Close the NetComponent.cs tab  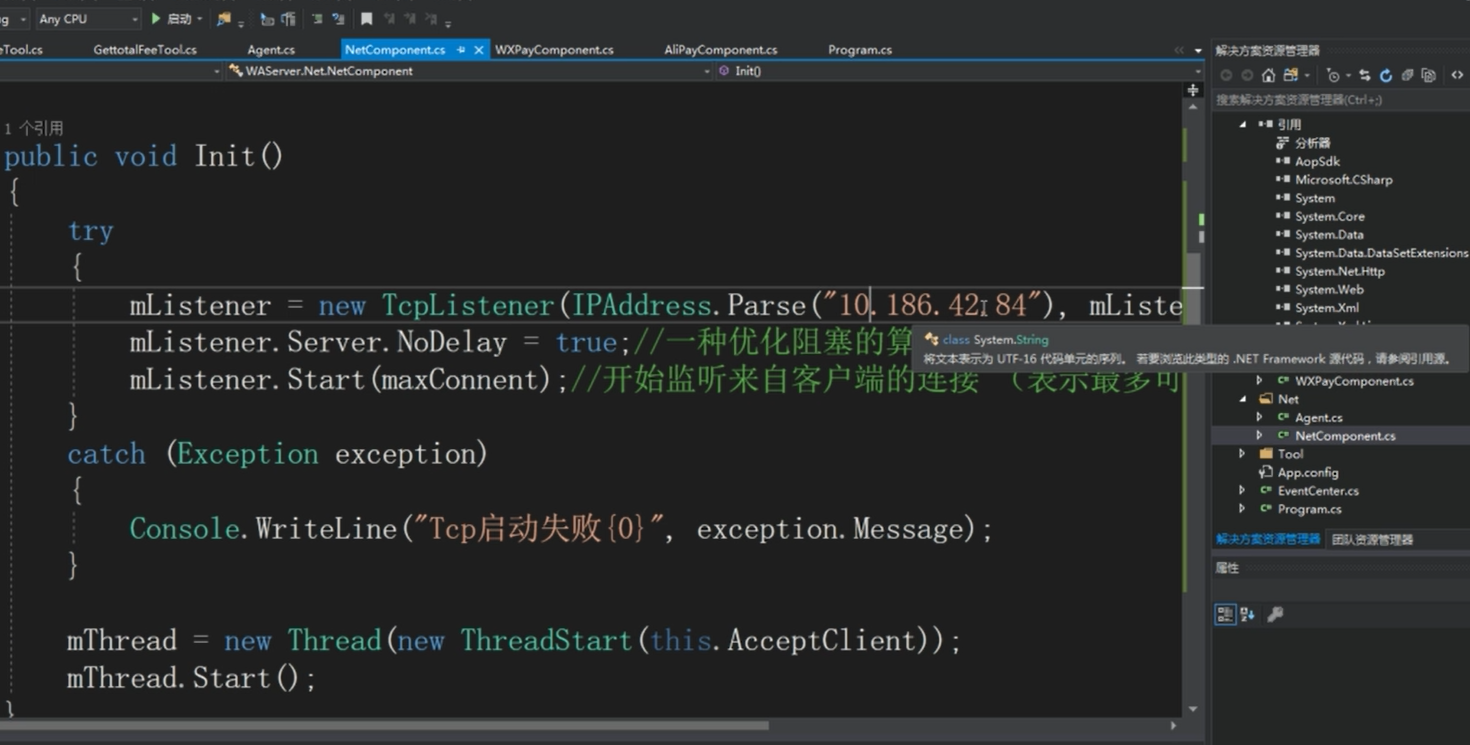(x=479, y=49)
